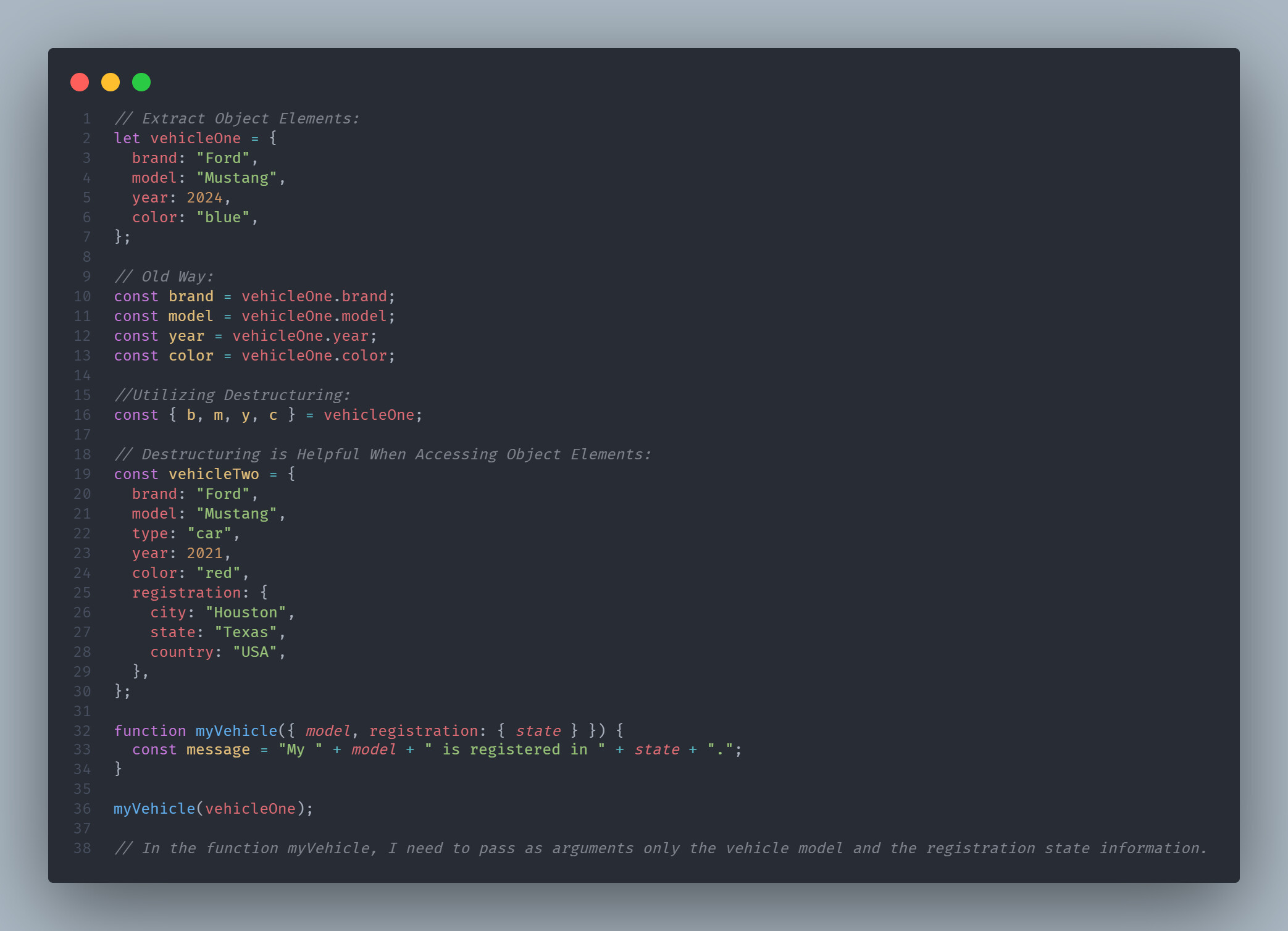Click the 'let' keyword on line 2
The height and width of the screenshot is (931, 1288).
127,138
